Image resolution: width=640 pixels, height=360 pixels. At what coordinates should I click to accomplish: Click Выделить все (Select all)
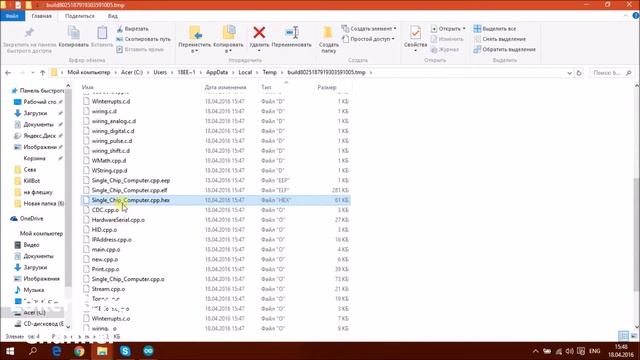coord(495,29)
